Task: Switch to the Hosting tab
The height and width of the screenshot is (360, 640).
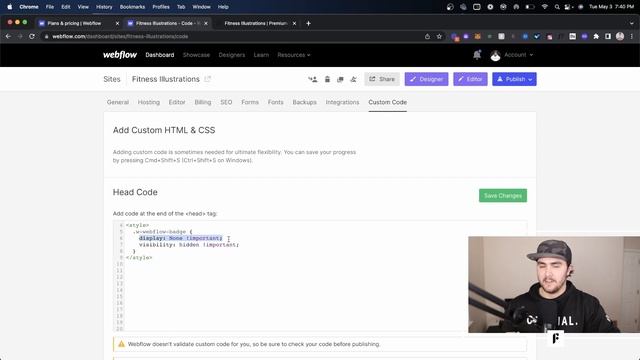Action: tap(149, 102)
